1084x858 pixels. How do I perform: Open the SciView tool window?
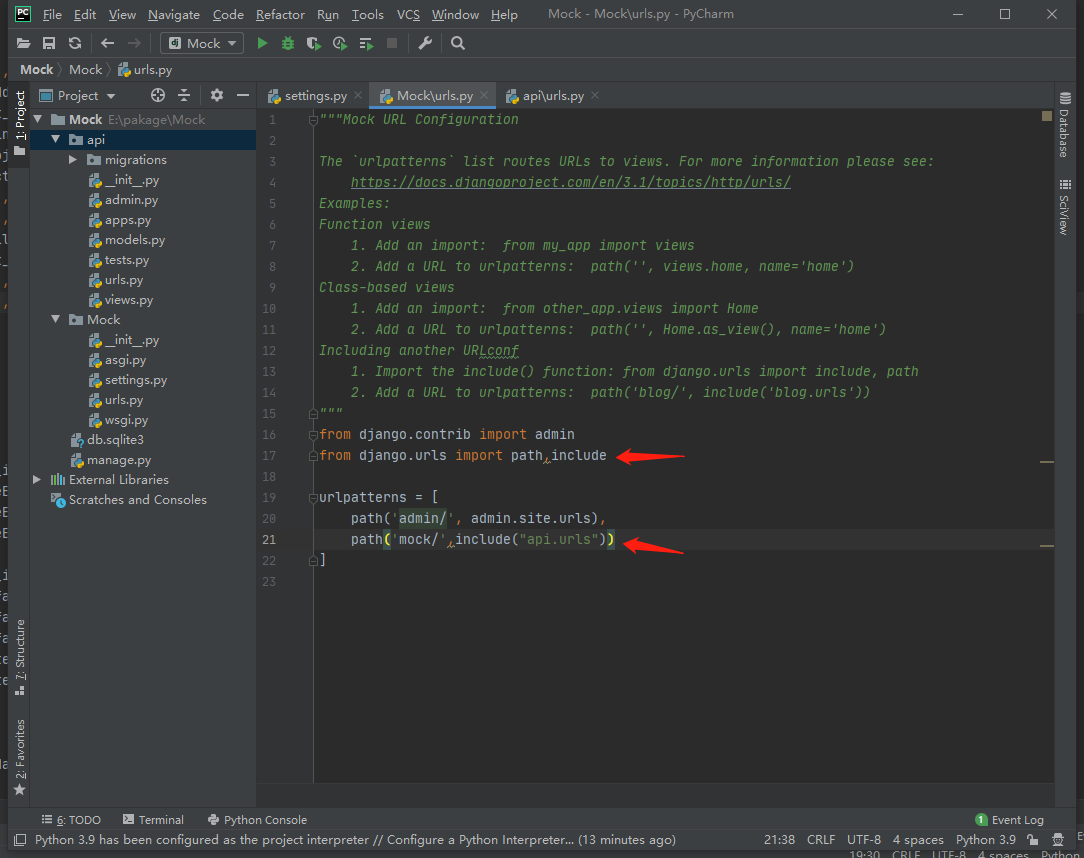1065,207
